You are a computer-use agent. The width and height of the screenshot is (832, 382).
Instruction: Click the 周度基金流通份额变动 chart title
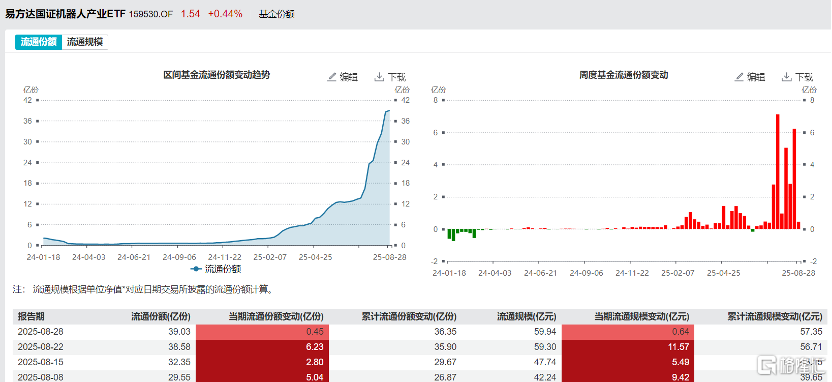(623, 75)
